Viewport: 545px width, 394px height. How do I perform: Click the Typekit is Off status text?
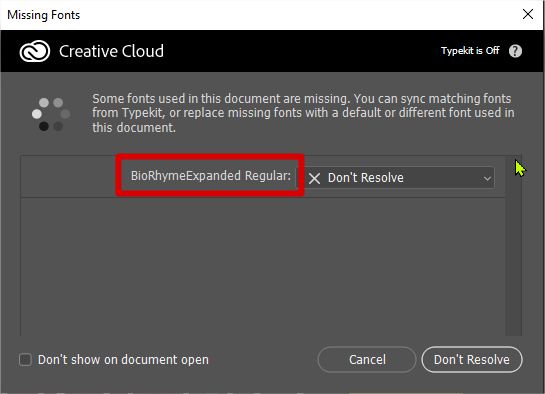point(470,51)
